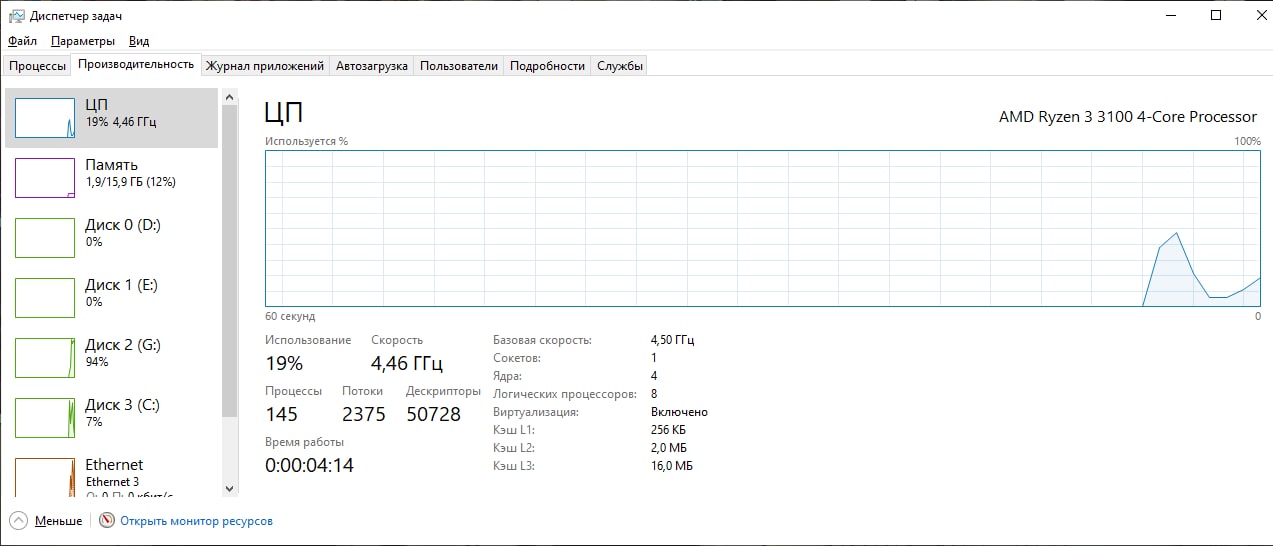
Task: Open Диск 3 (C:) performance graph
Action: tap(45, 418)
